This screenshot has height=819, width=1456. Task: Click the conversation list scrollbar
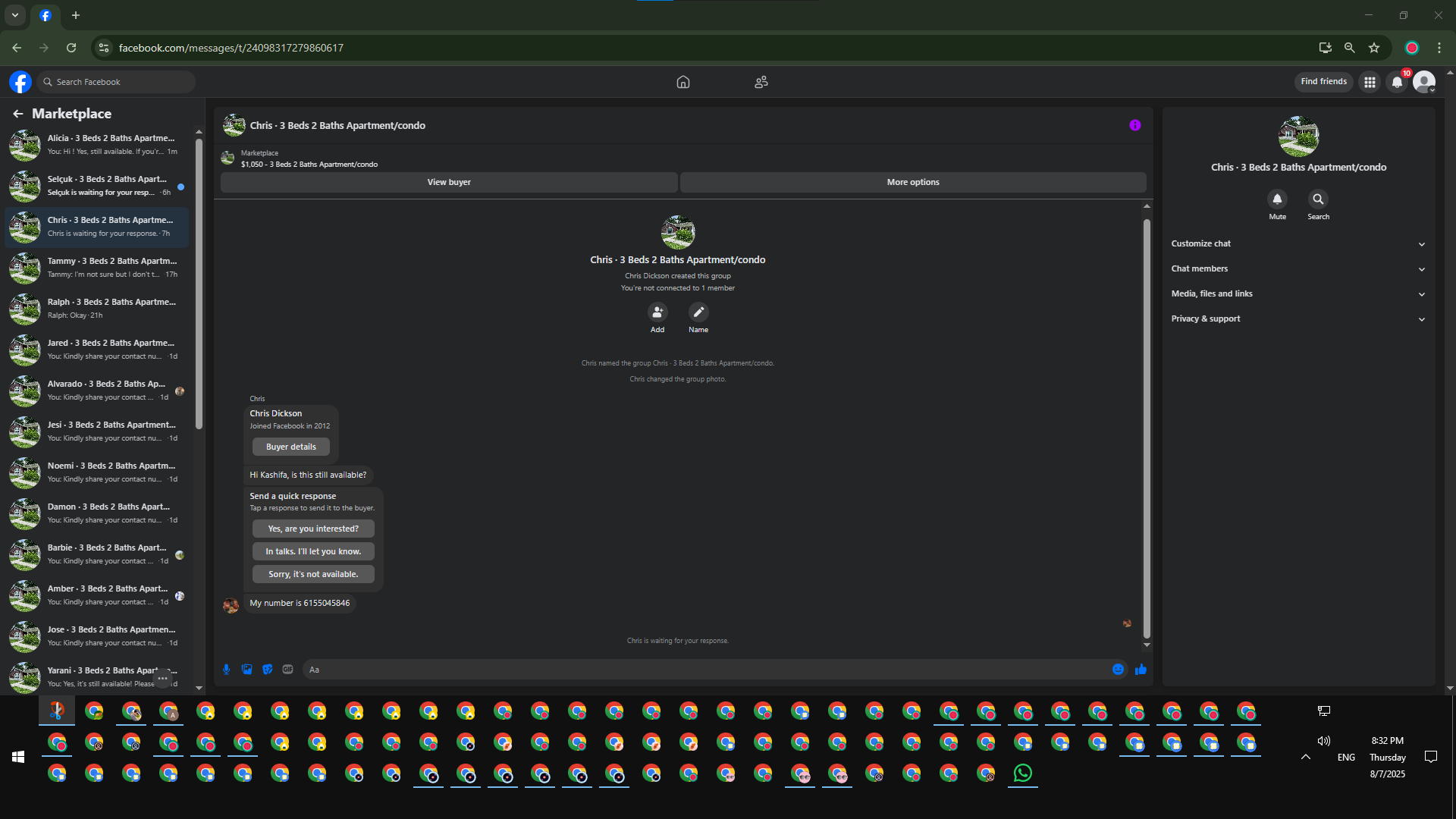point(199,284)
